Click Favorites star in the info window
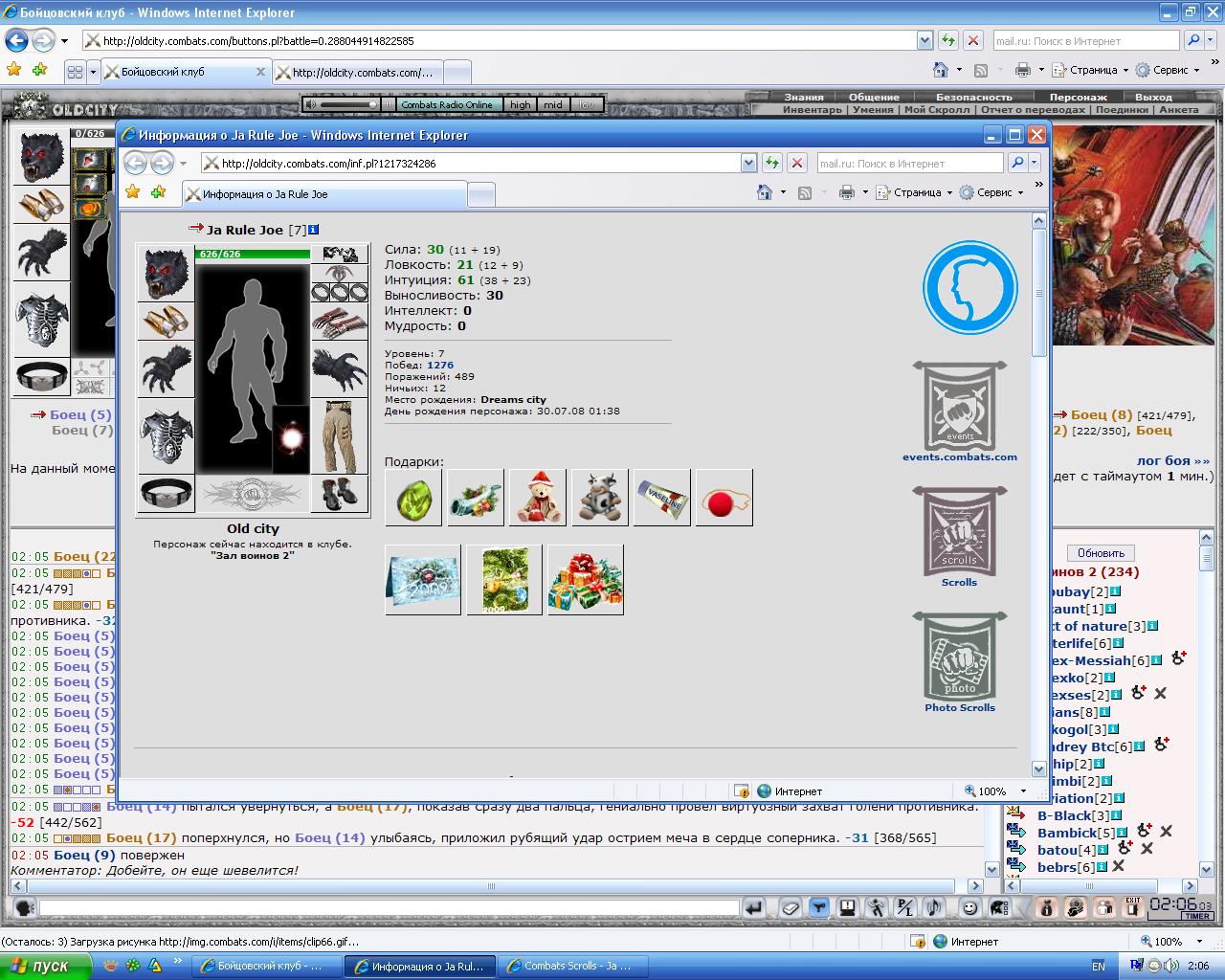 tap(133, 192)
